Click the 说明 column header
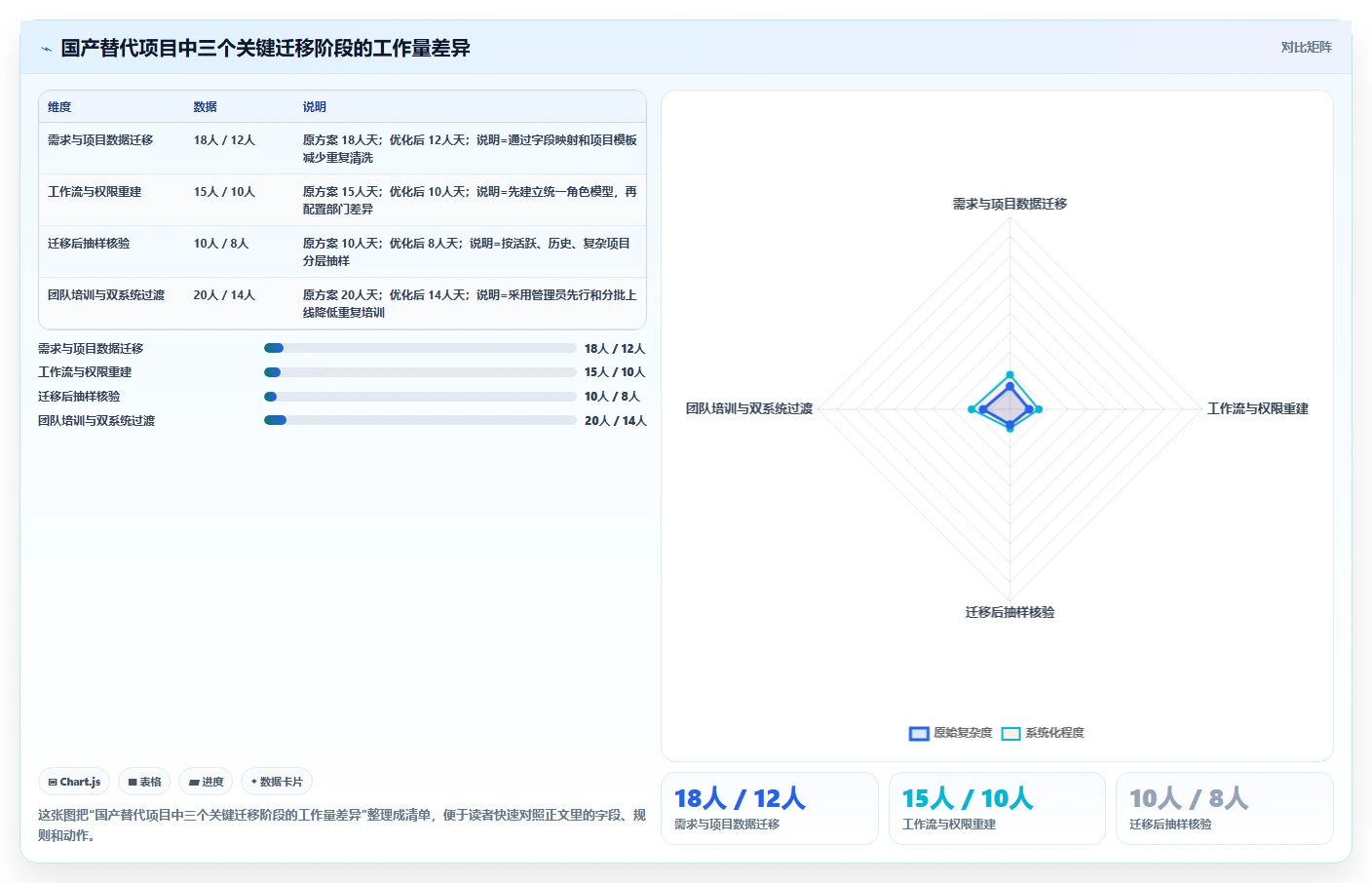 pos(314,107)
